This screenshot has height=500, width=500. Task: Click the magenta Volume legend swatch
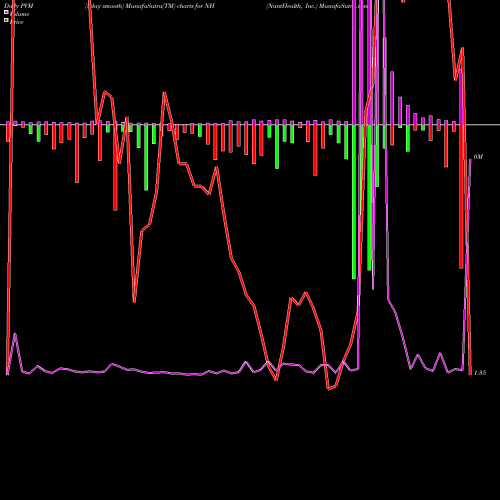[x=6, y=12]
